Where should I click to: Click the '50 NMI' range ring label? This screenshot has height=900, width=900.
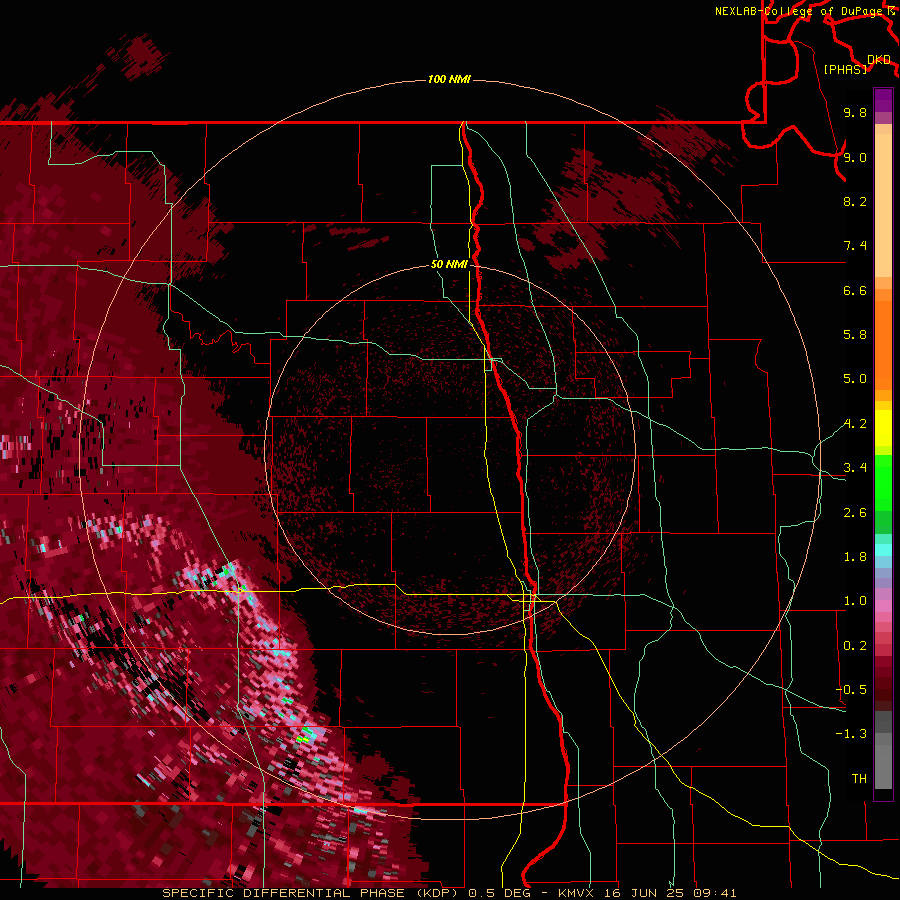coord(449,264)
